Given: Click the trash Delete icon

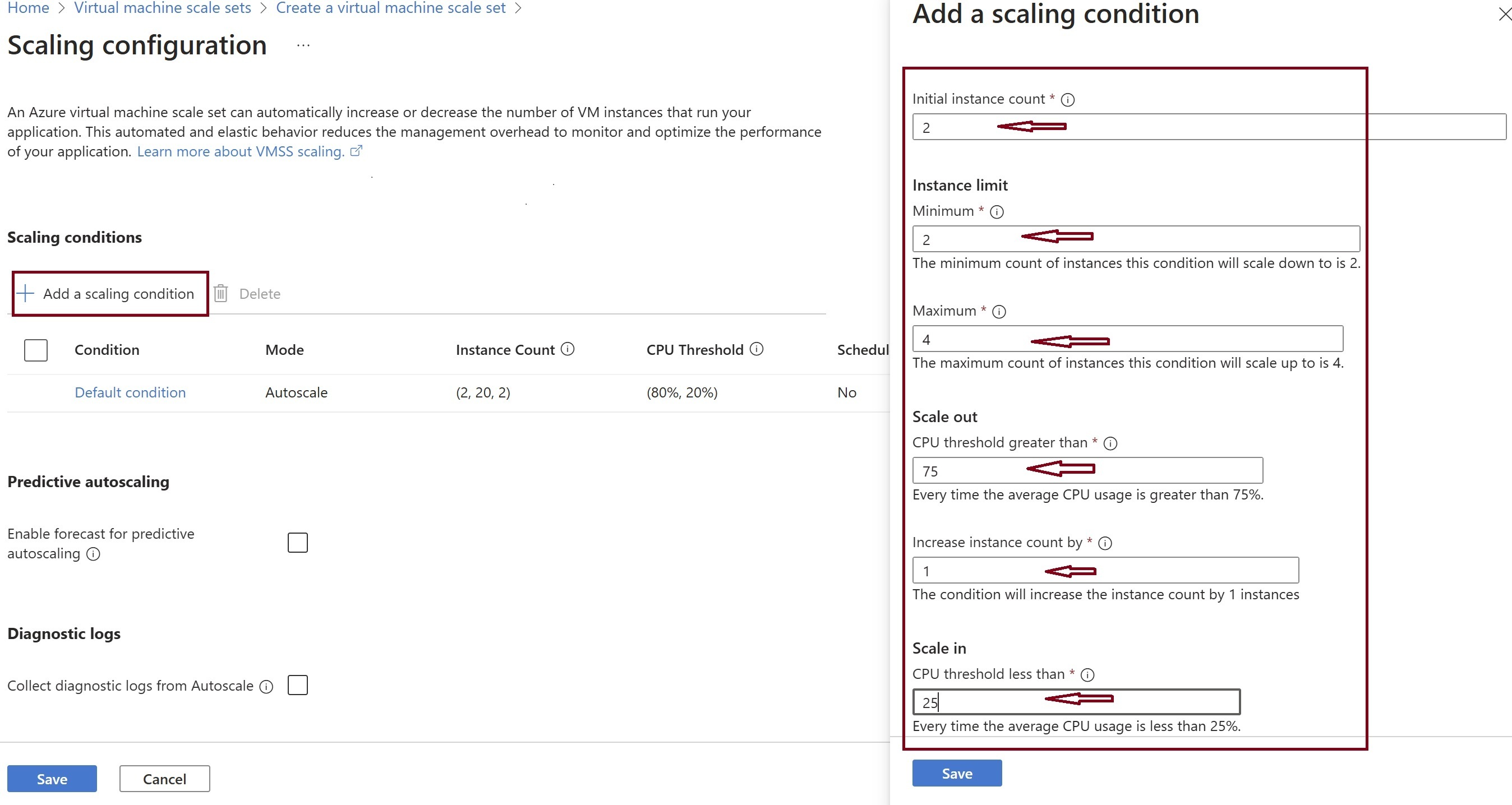Looking at the screenshot, I should pyautogui.click(x=221, y=293).
